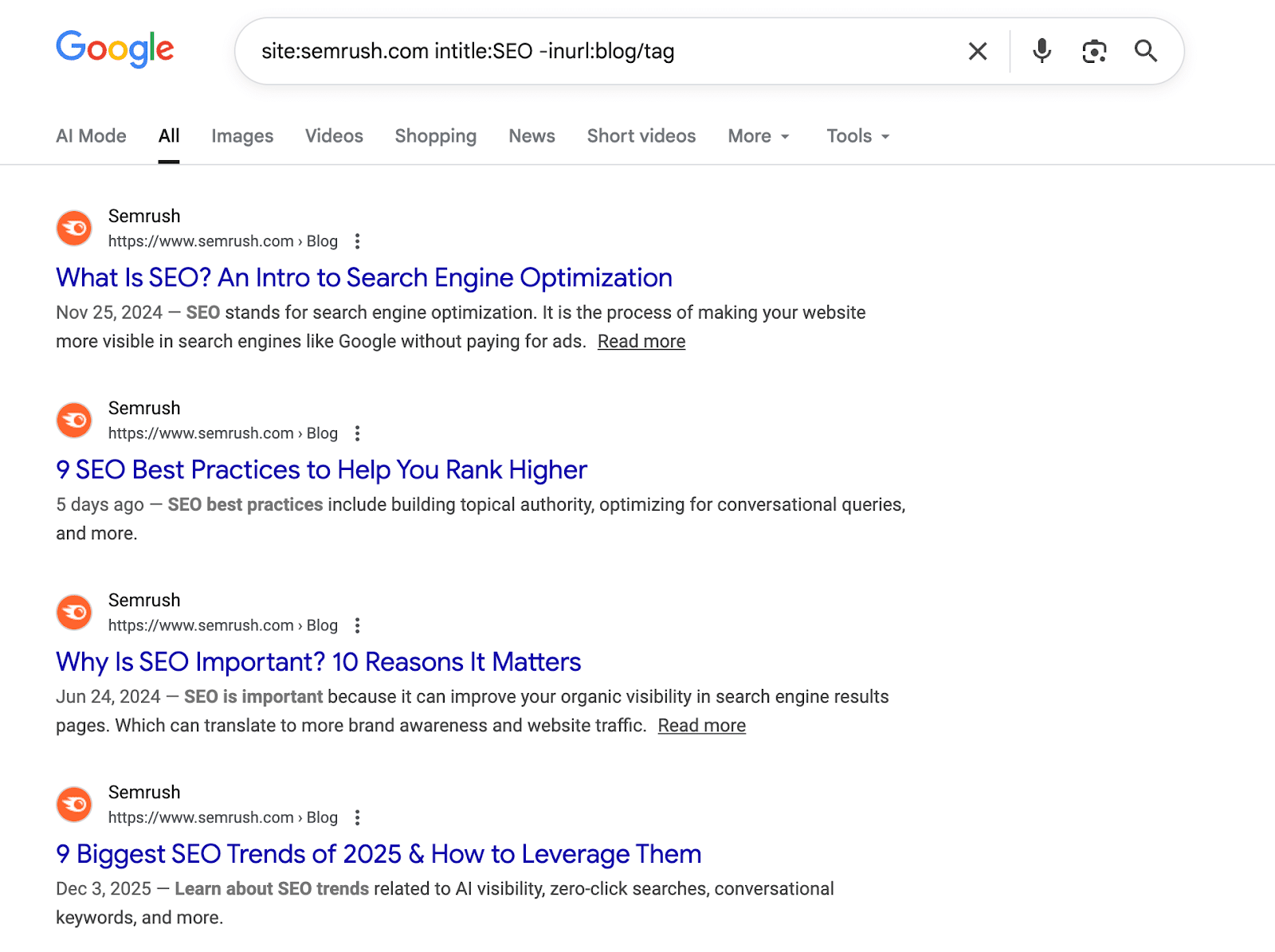Click the Semrush favicon beside the SEO trends result

pyautogui.click(x=73, y=805)
